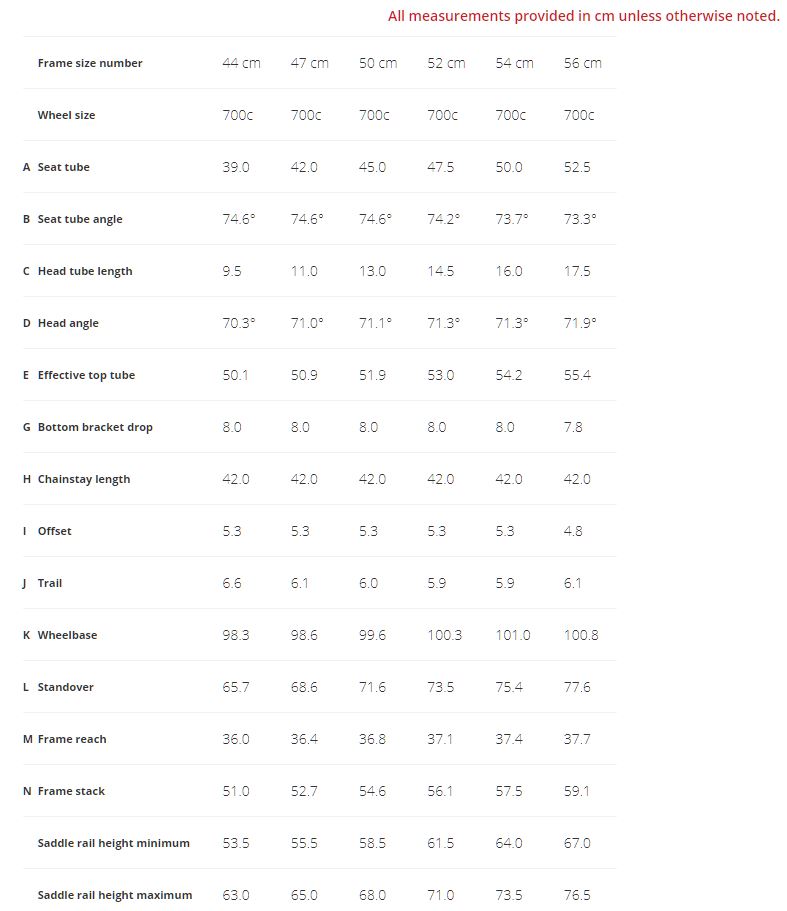Select the 59.1 frame stack value
787x911 pixels.
(577, 791)
